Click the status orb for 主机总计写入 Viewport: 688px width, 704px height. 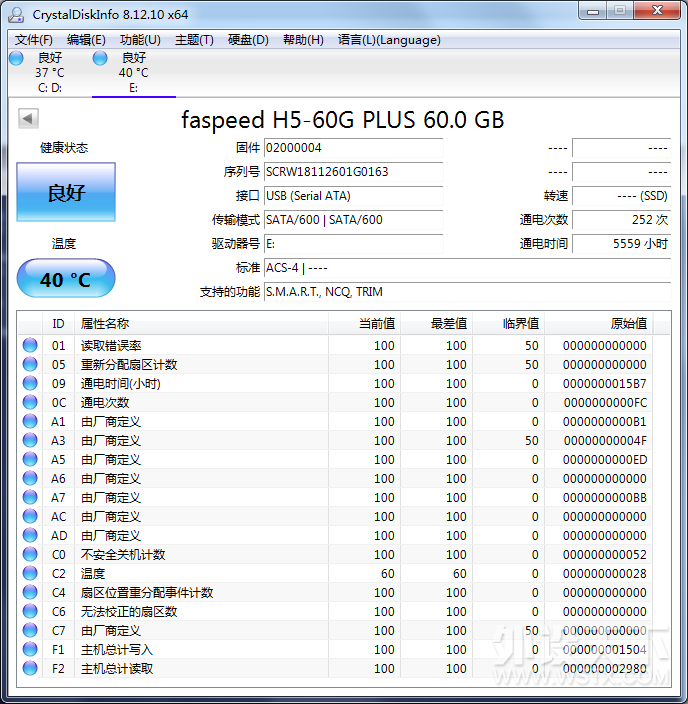[x=30, y=649]
